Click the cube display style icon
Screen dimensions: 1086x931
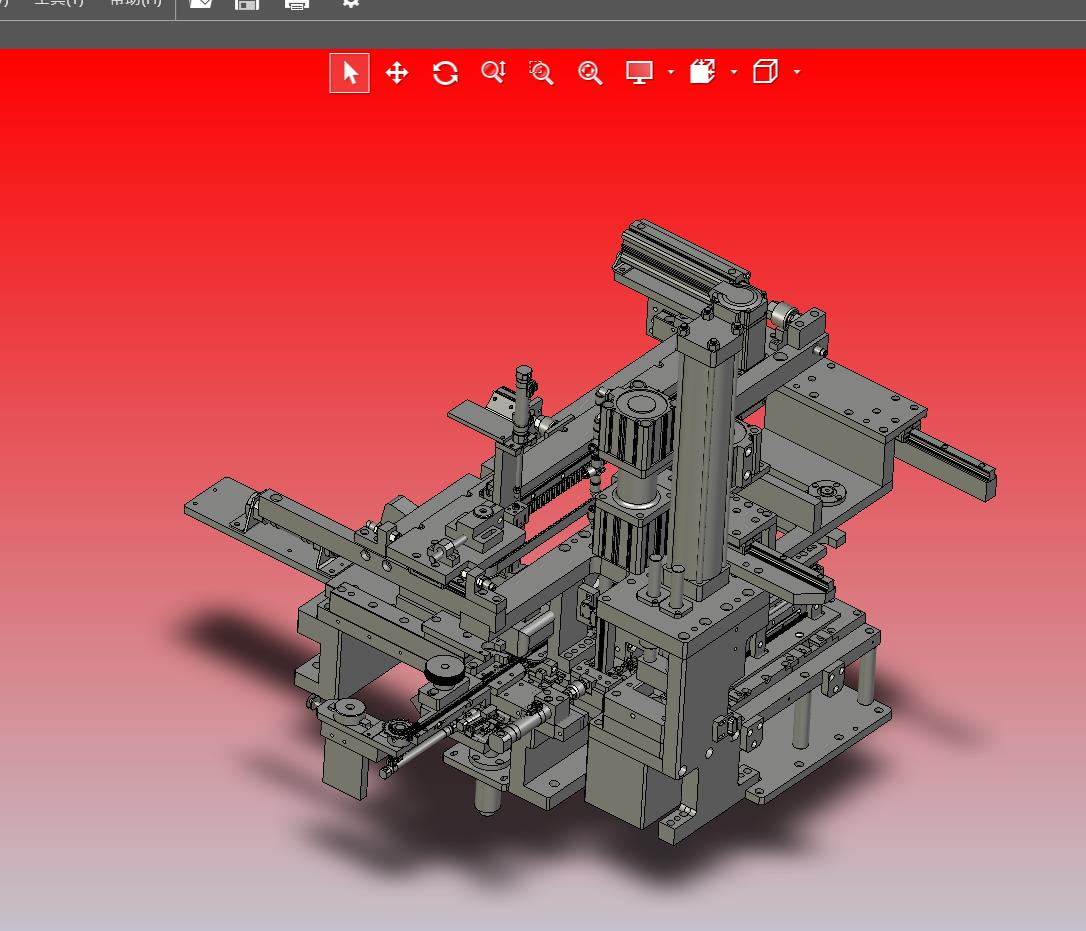765,71
